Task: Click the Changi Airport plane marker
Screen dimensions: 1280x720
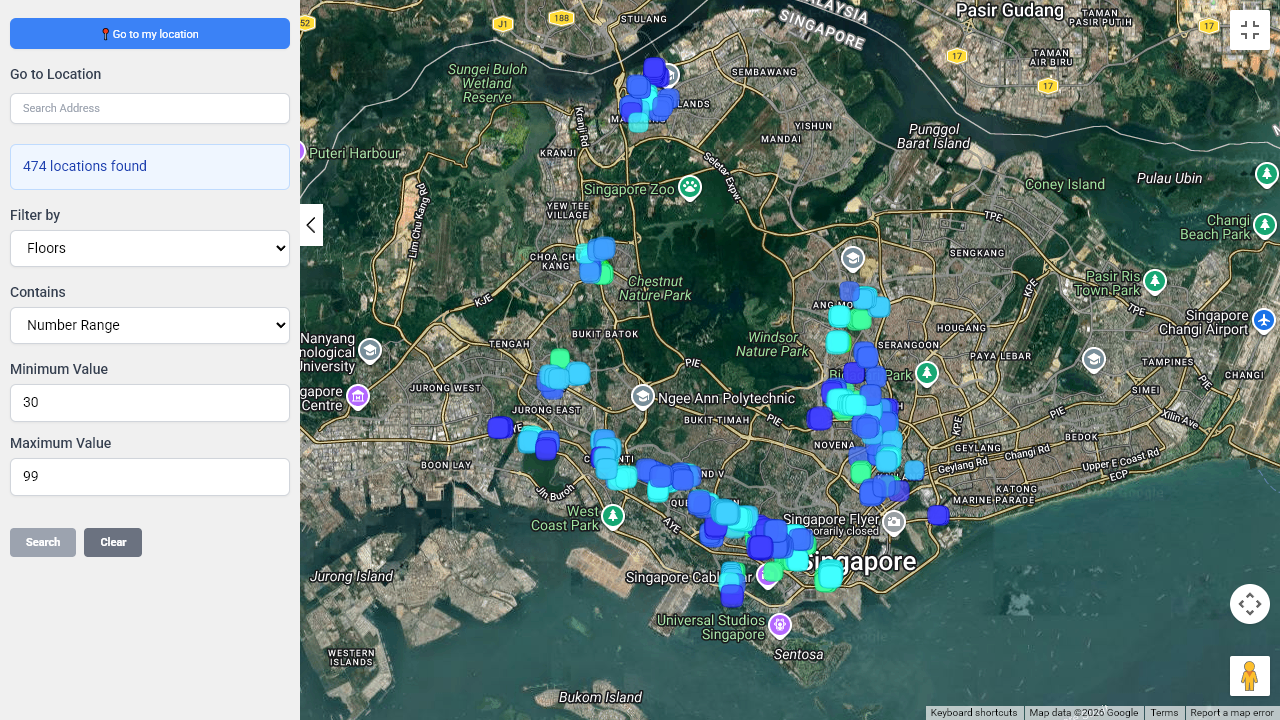Action: point(1264,321)
